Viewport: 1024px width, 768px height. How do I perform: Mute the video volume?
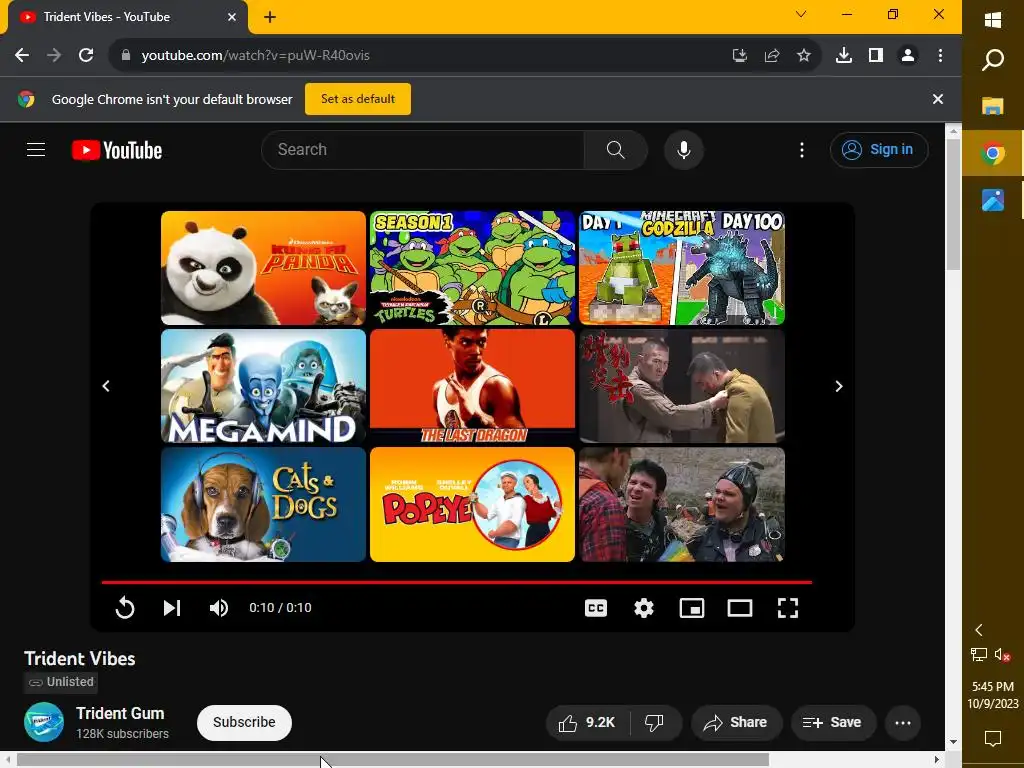tap(219, 608)
